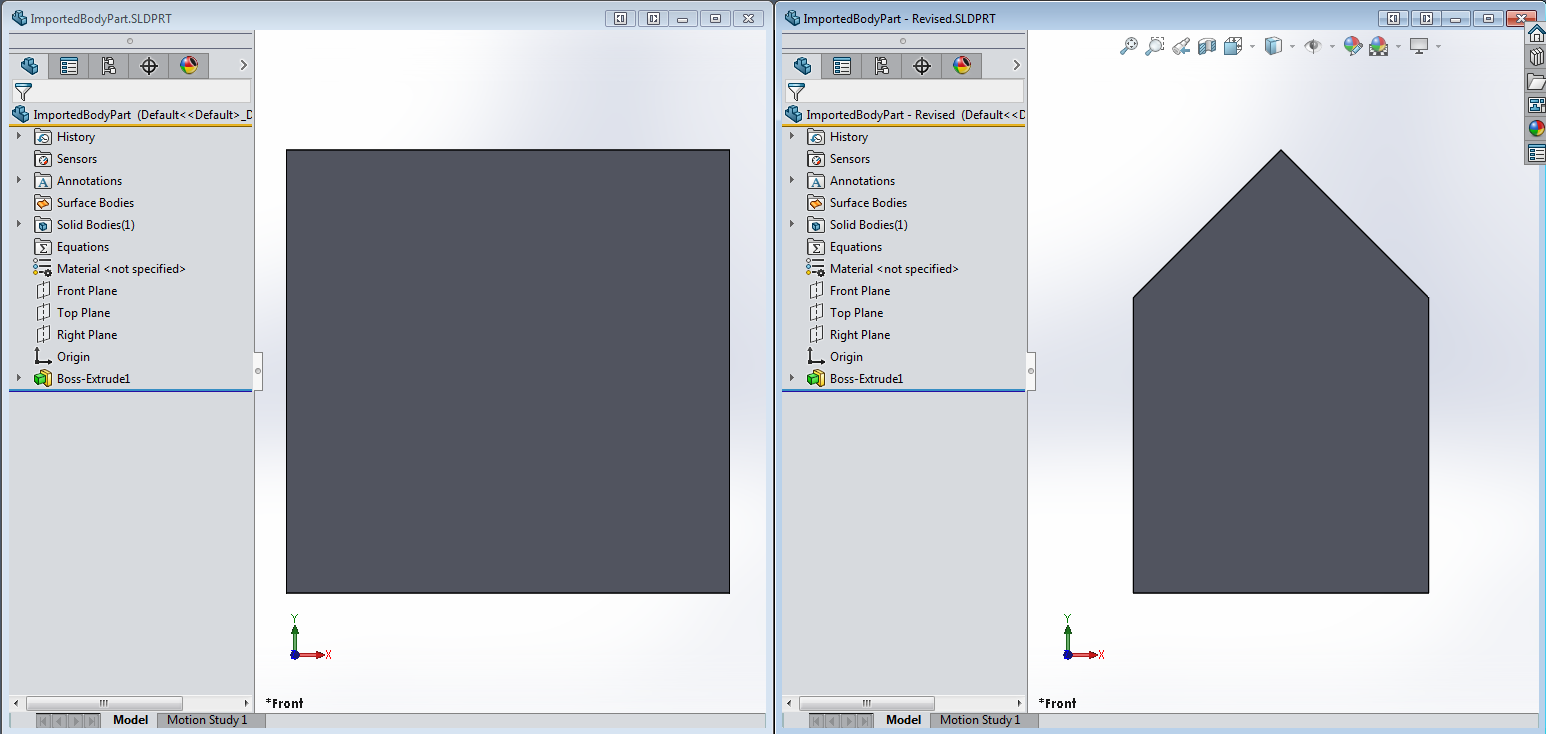Switch to DisplayManager tab in ImportedBodyPart window

point(189,66)
